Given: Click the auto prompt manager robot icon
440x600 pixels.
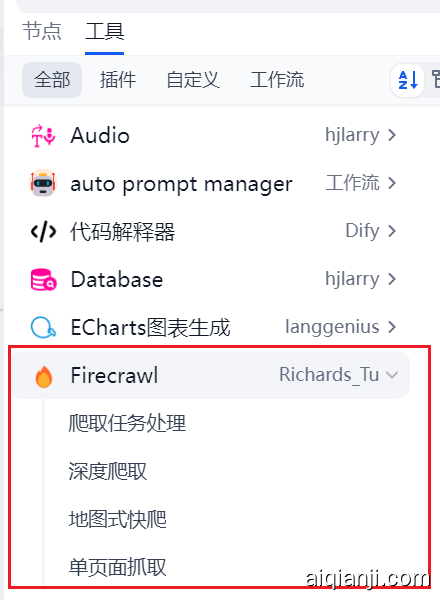Looking at the screenshot, I should point(43,183).
